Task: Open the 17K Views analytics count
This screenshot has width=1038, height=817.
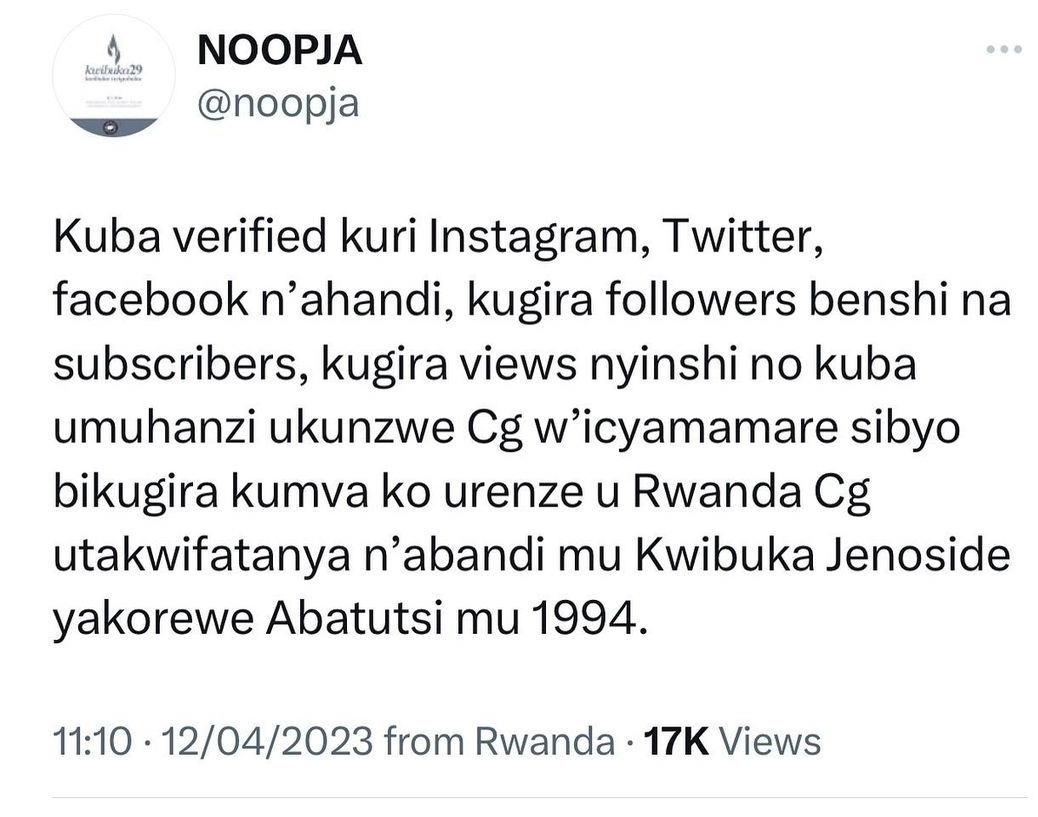Action: click(x=731, y=741)
